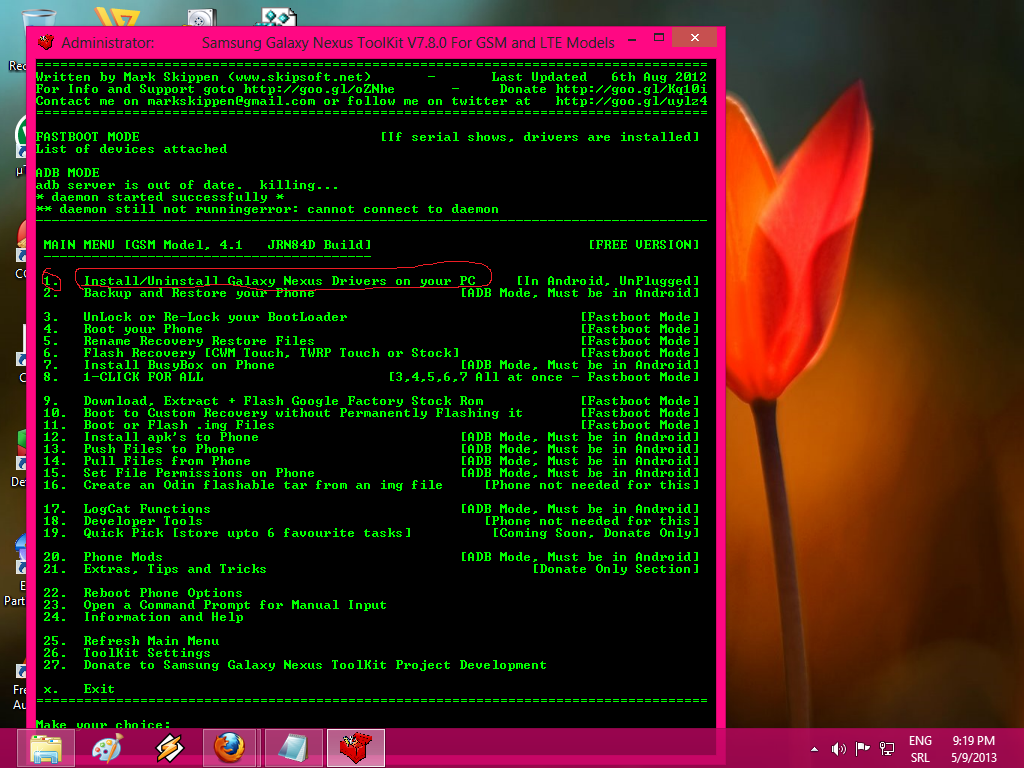Screen dimensions: 1024x768
Task: Open the ENG SRL language switcher
Action: 920,748
